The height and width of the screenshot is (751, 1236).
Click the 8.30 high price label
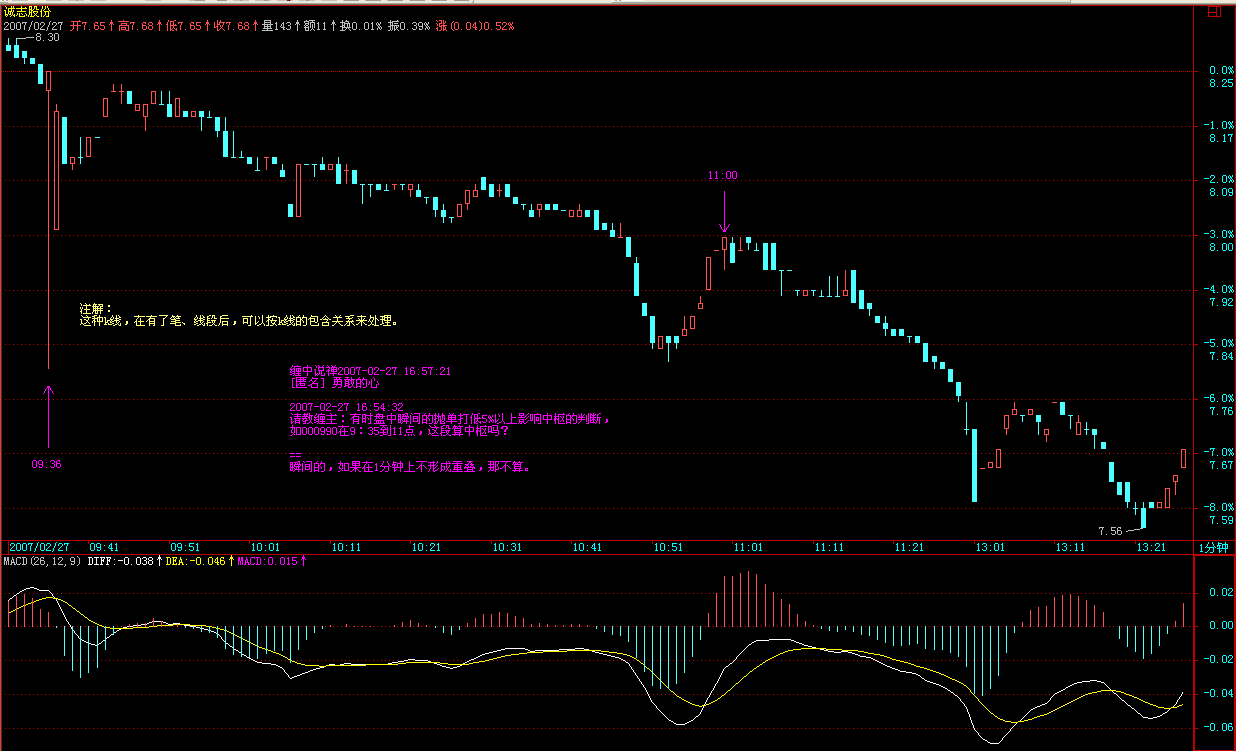47,37
